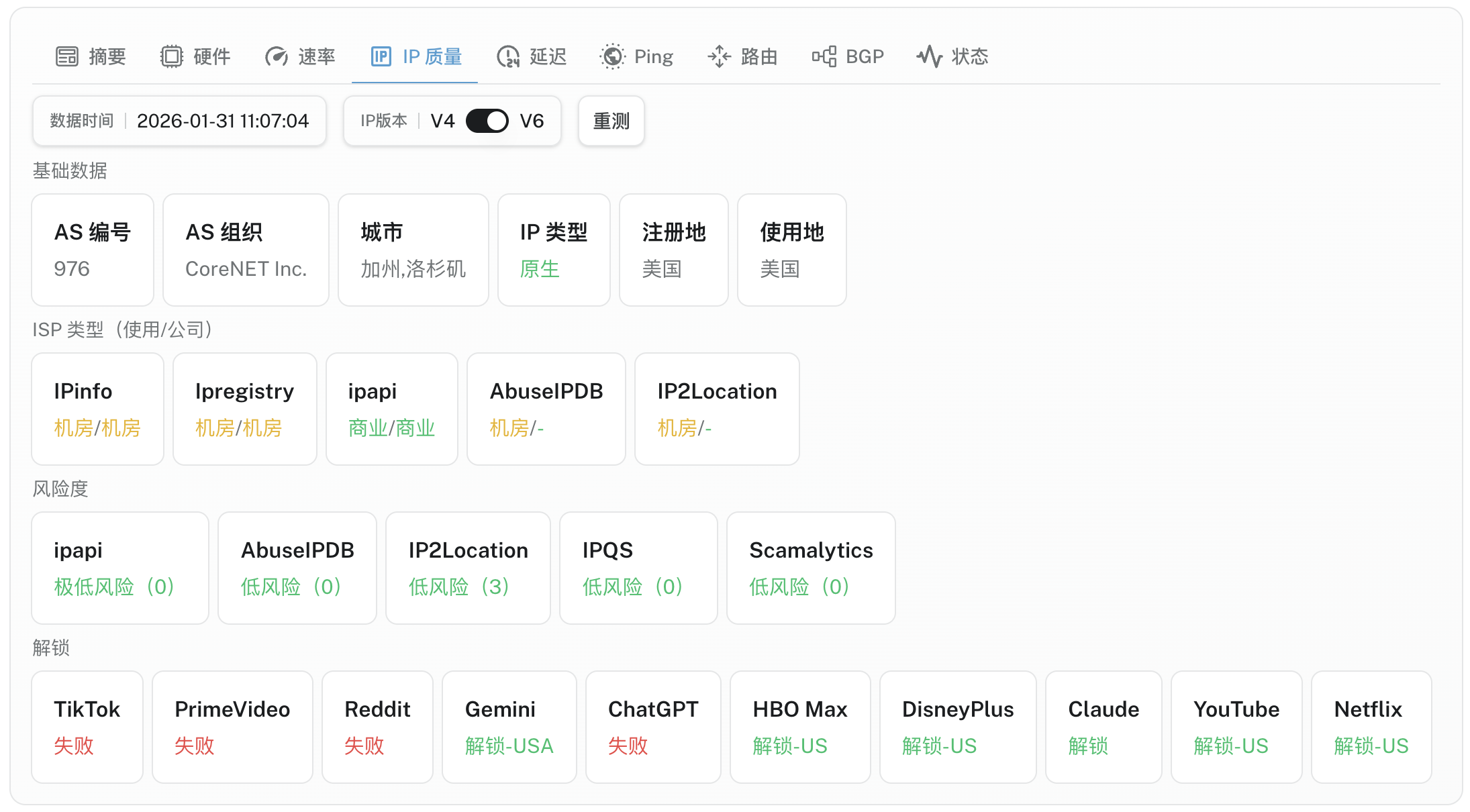This screenshot has width=1470, height=812.
Task: Click the ChatGPT unlock result card
Action: [653, 727]
